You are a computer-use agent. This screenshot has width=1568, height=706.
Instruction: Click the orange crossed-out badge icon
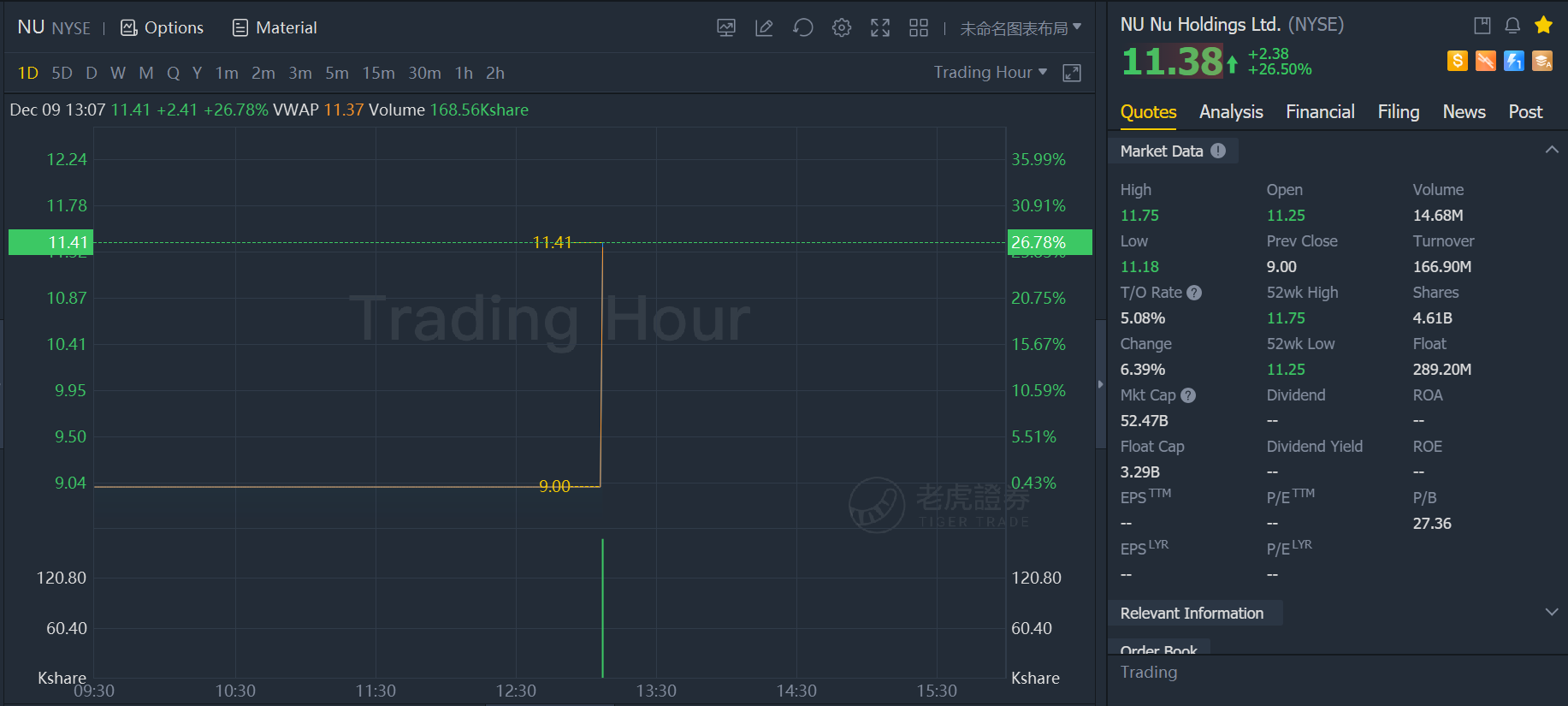1486,61
